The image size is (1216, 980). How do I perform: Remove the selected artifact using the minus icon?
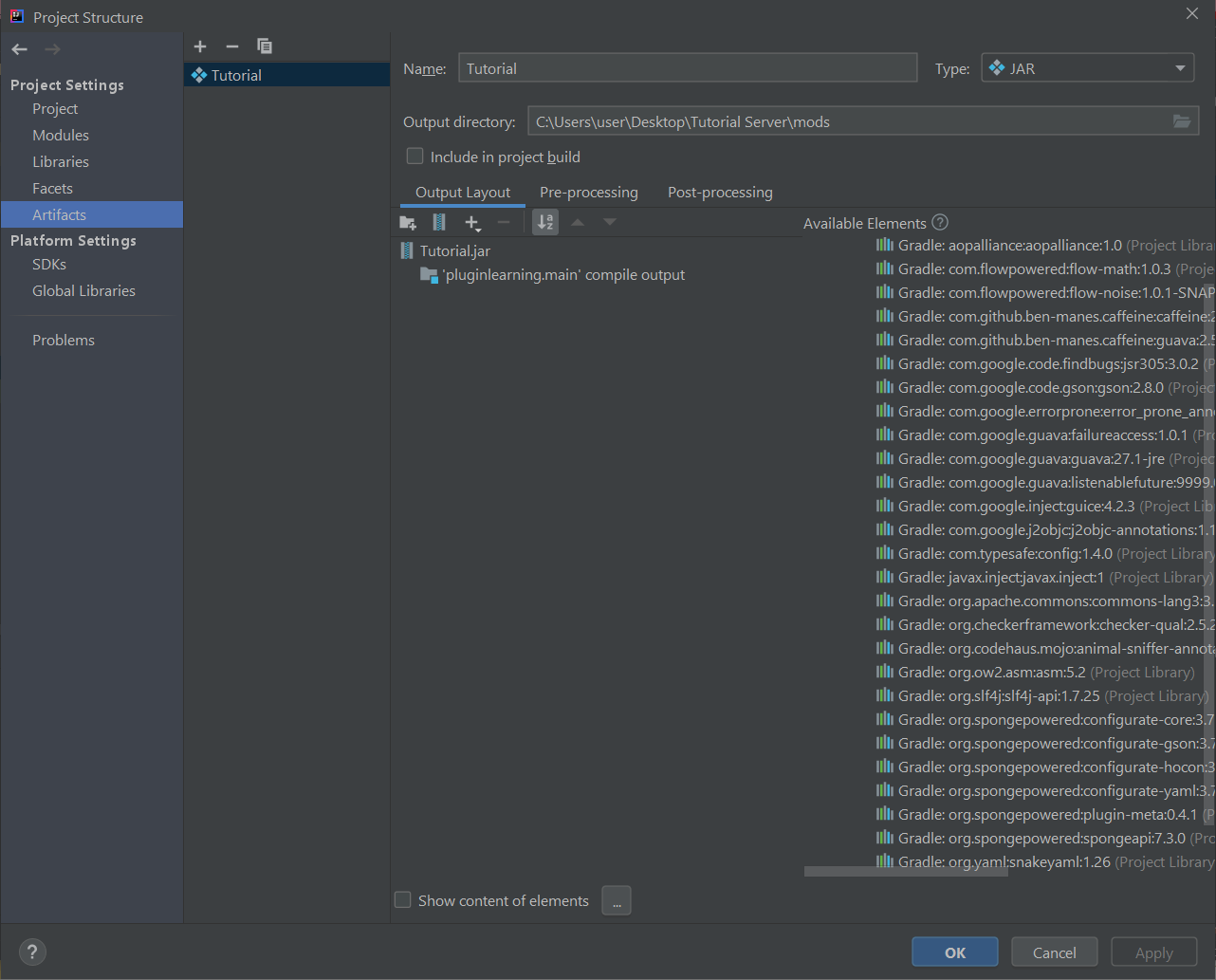[232, 46]
